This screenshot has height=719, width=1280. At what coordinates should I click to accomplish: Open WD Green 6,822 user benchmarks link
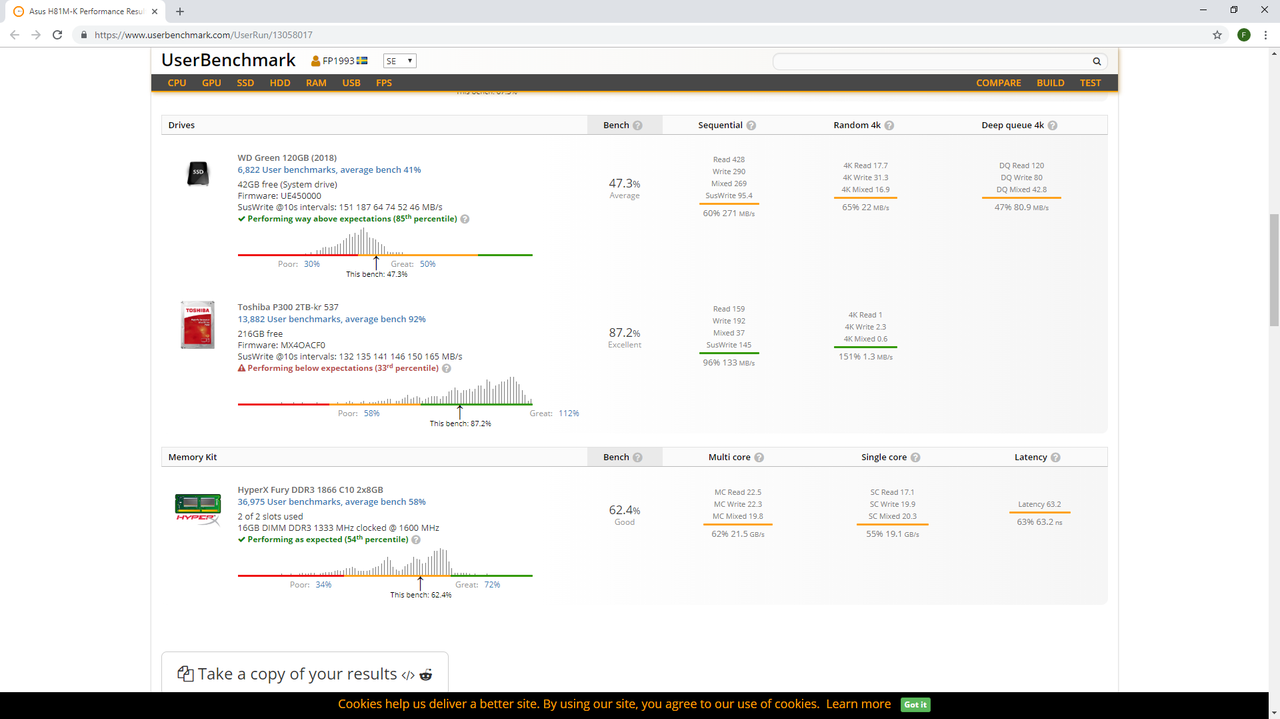tap(329, 170)
